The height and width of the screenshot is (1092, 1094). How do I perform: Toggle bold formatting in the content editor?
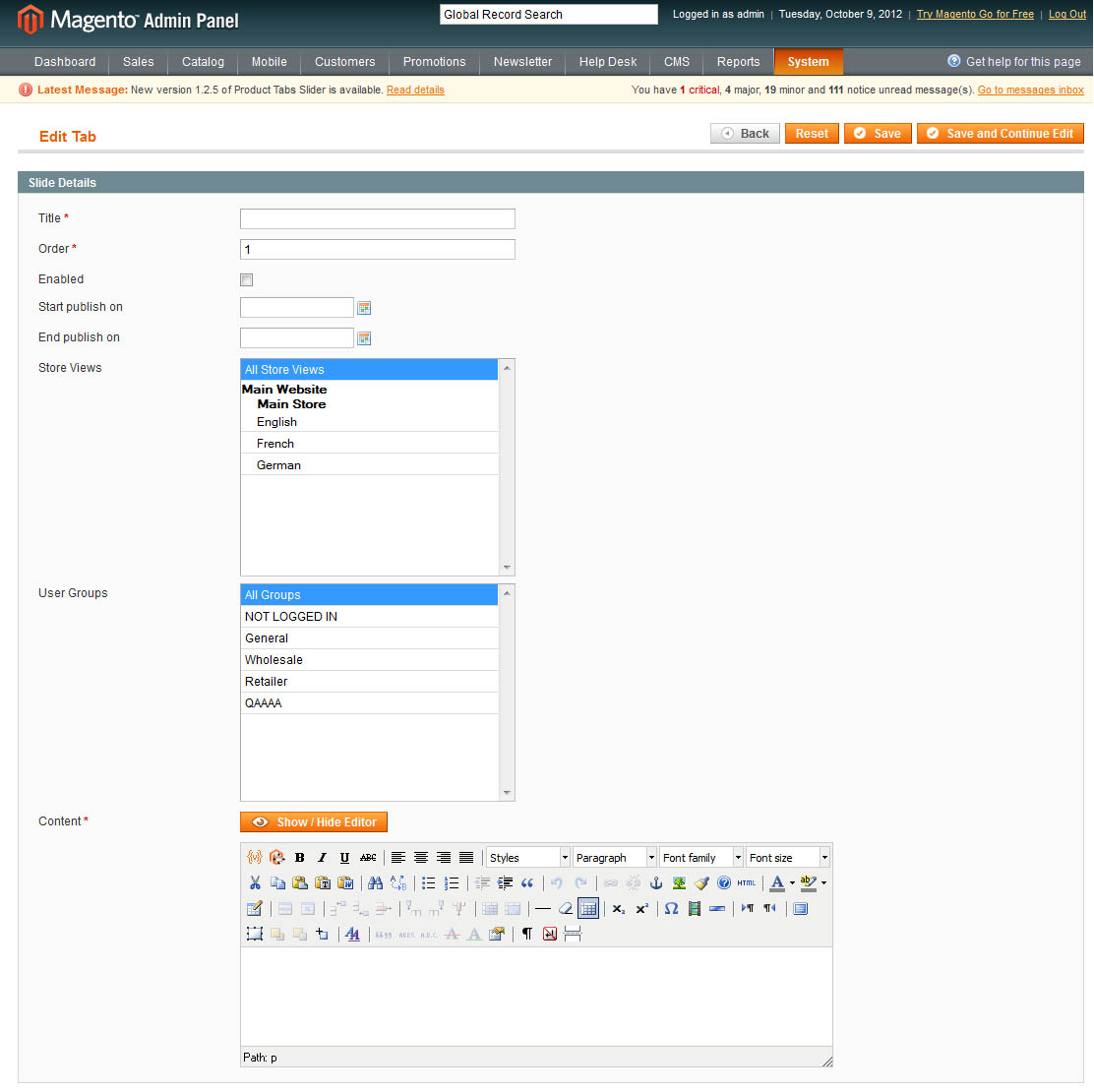[x=299, y=857]
